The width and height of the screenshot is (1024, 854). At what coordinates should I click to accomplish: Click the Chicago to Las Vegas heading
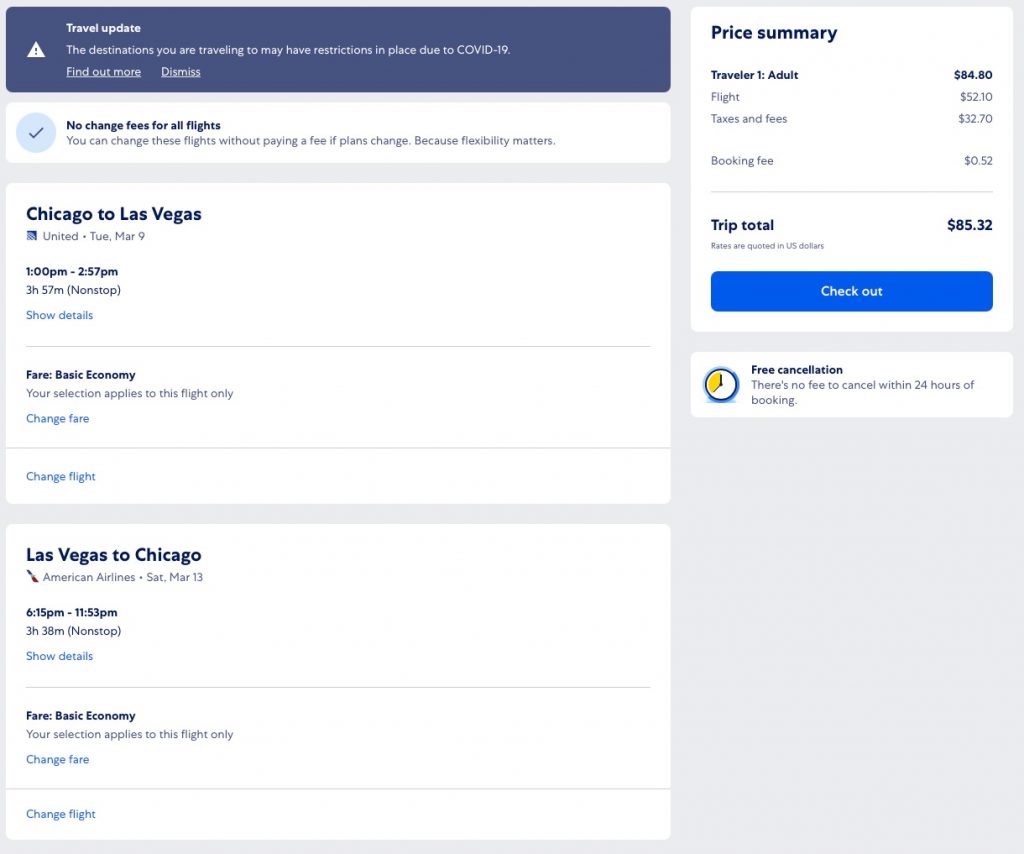114,214
